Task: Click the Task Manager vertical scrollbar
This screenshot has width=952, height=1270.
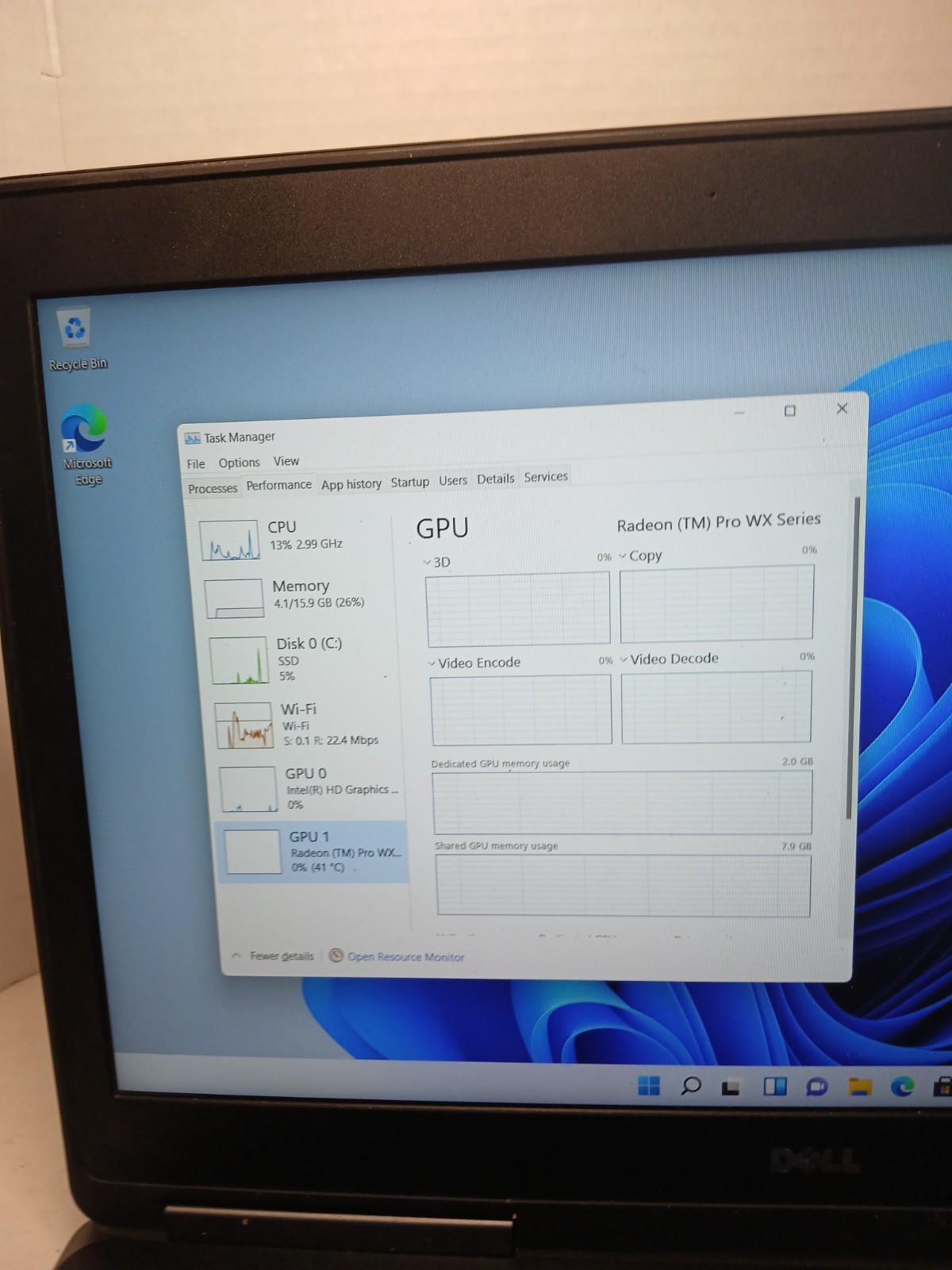Action: tap(853, 659)
